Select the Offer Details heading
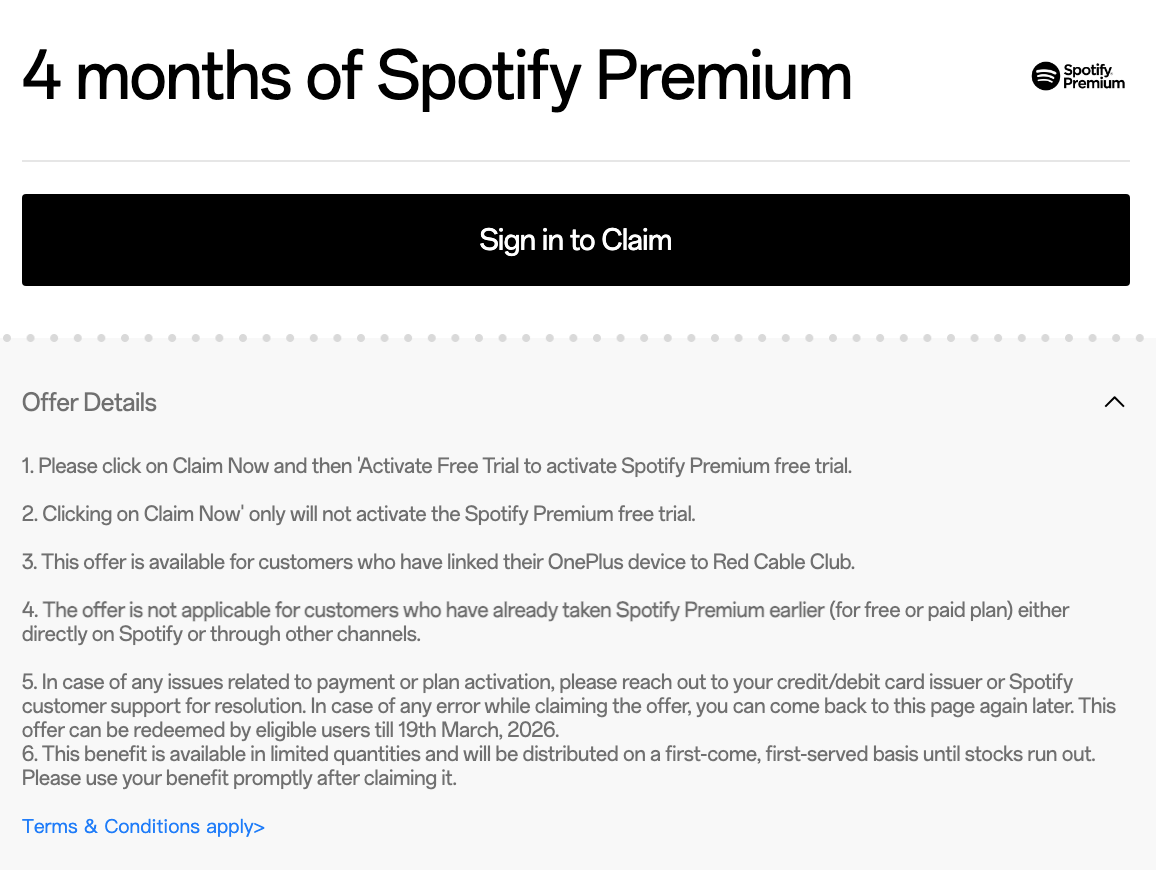 88,402
